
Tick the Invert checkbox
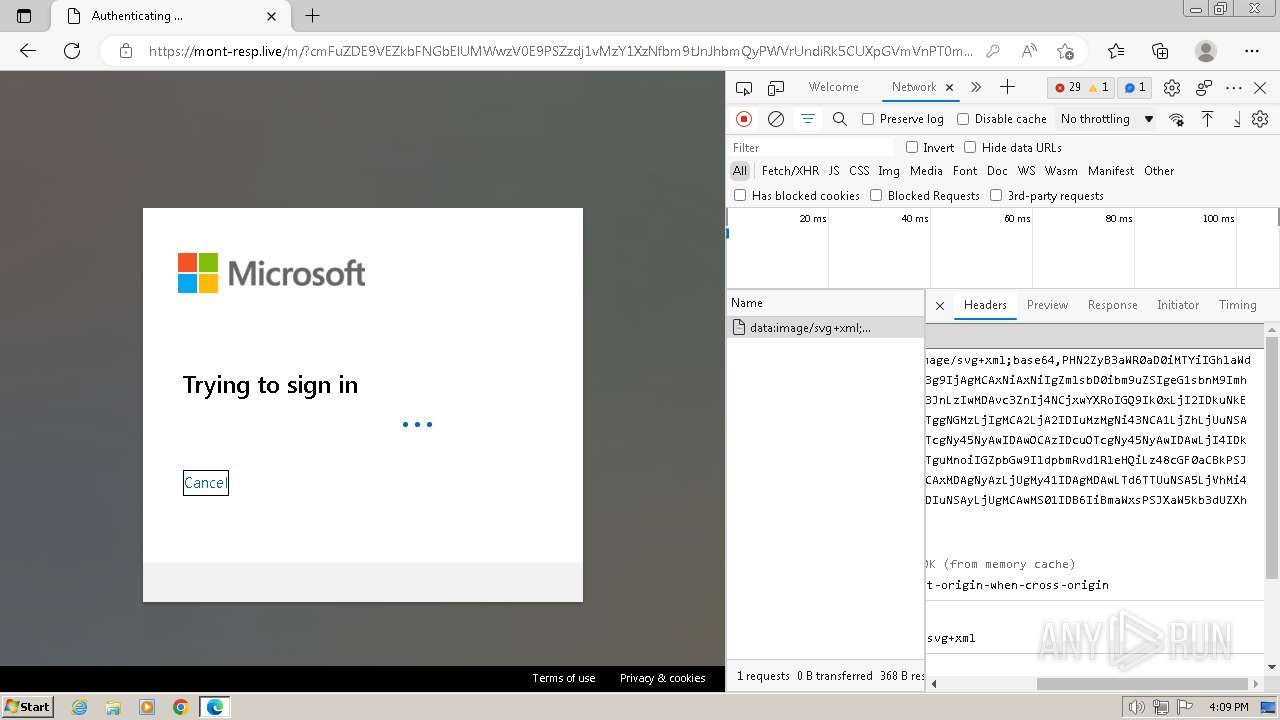pyautogui.click(x=912, y=148)
